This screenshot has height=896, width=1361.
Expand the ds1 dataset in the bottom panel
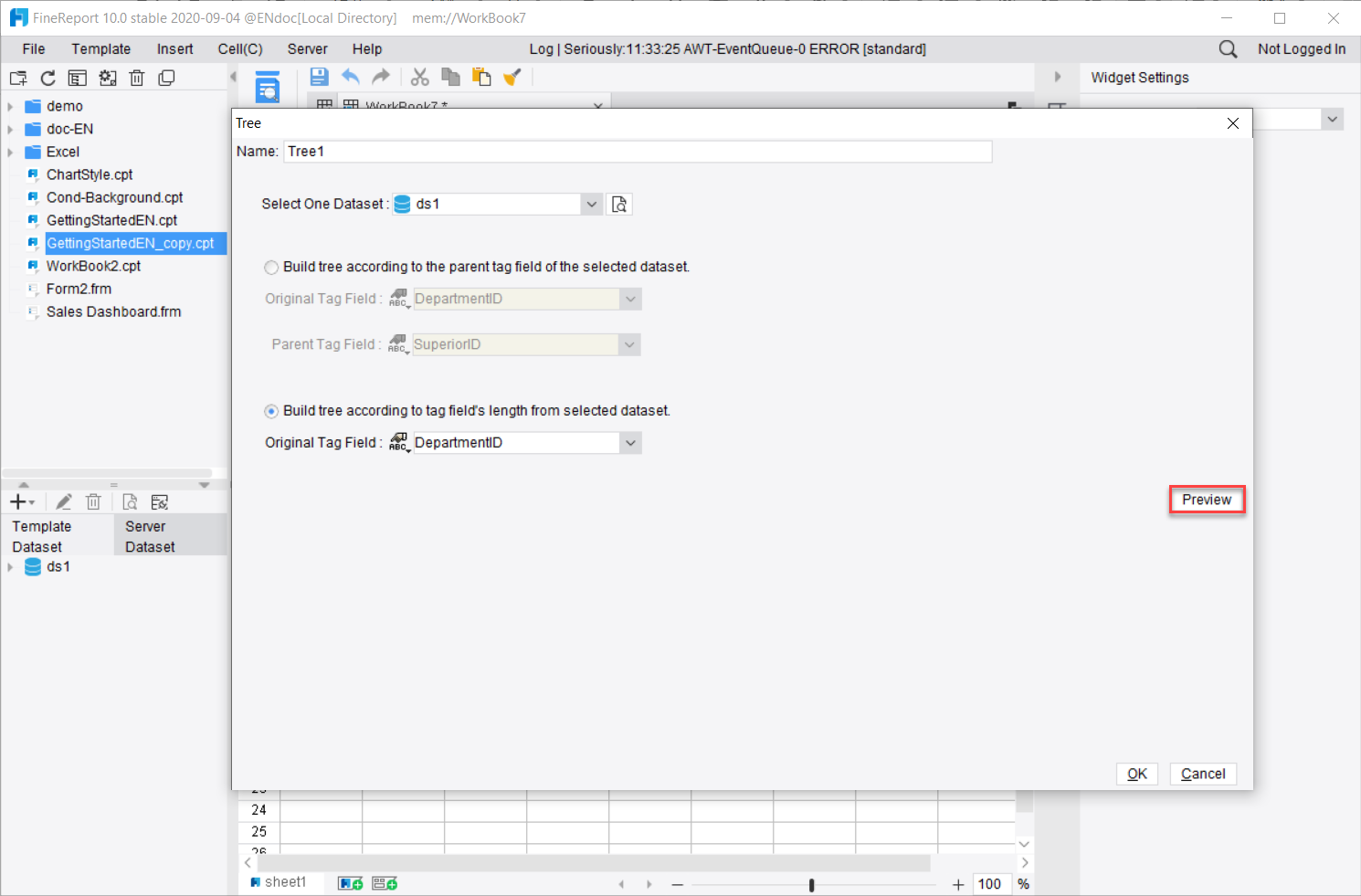(9, 566)
